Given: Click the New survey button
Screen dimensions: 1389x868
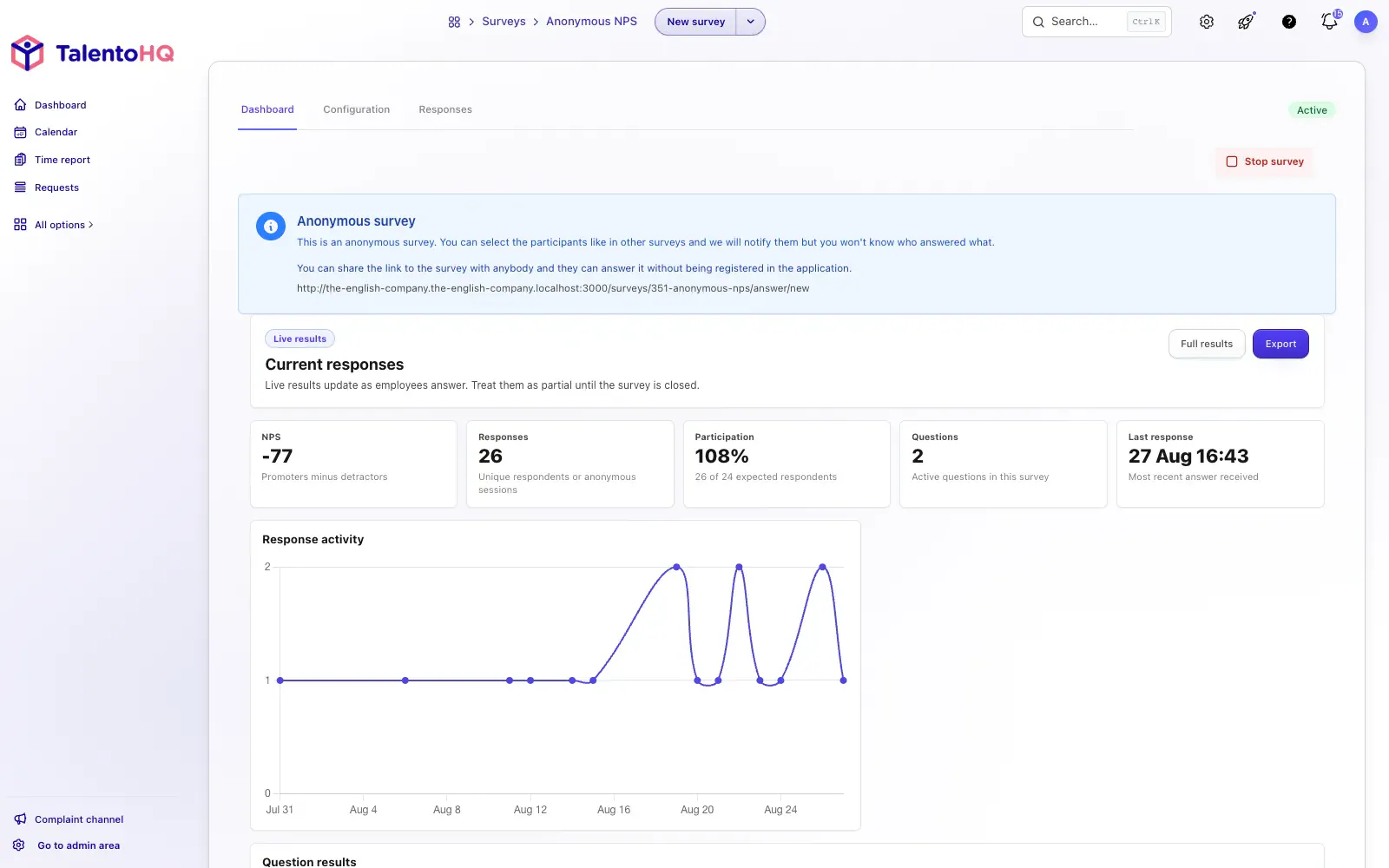Looking at the screenshot, I should click(695, 22).
